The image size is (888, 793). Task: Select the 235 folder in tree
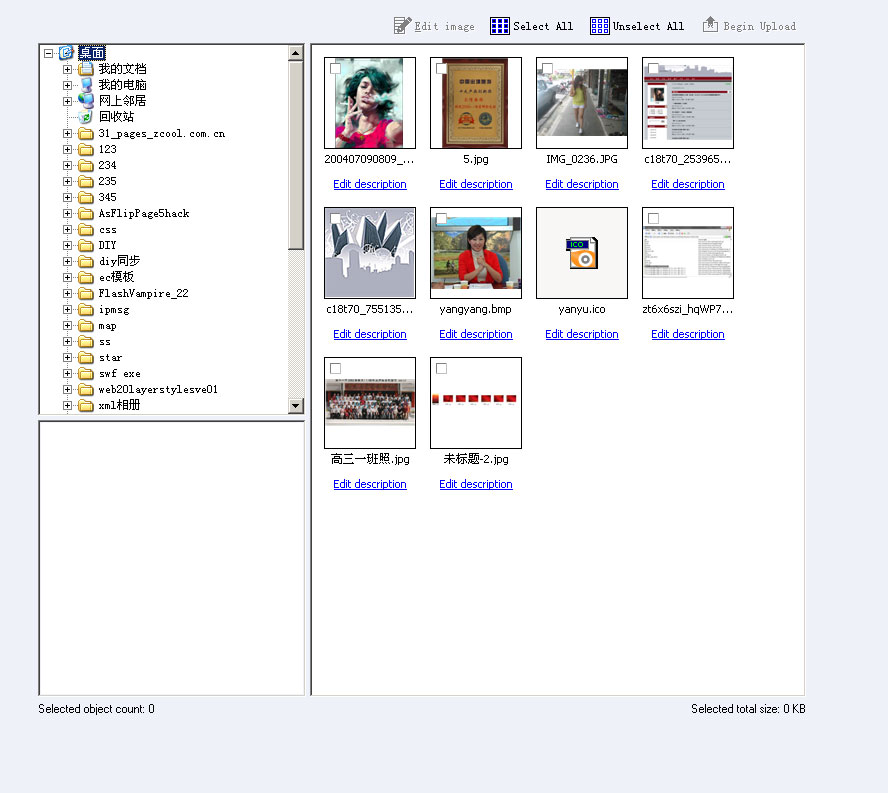(107, 181)
